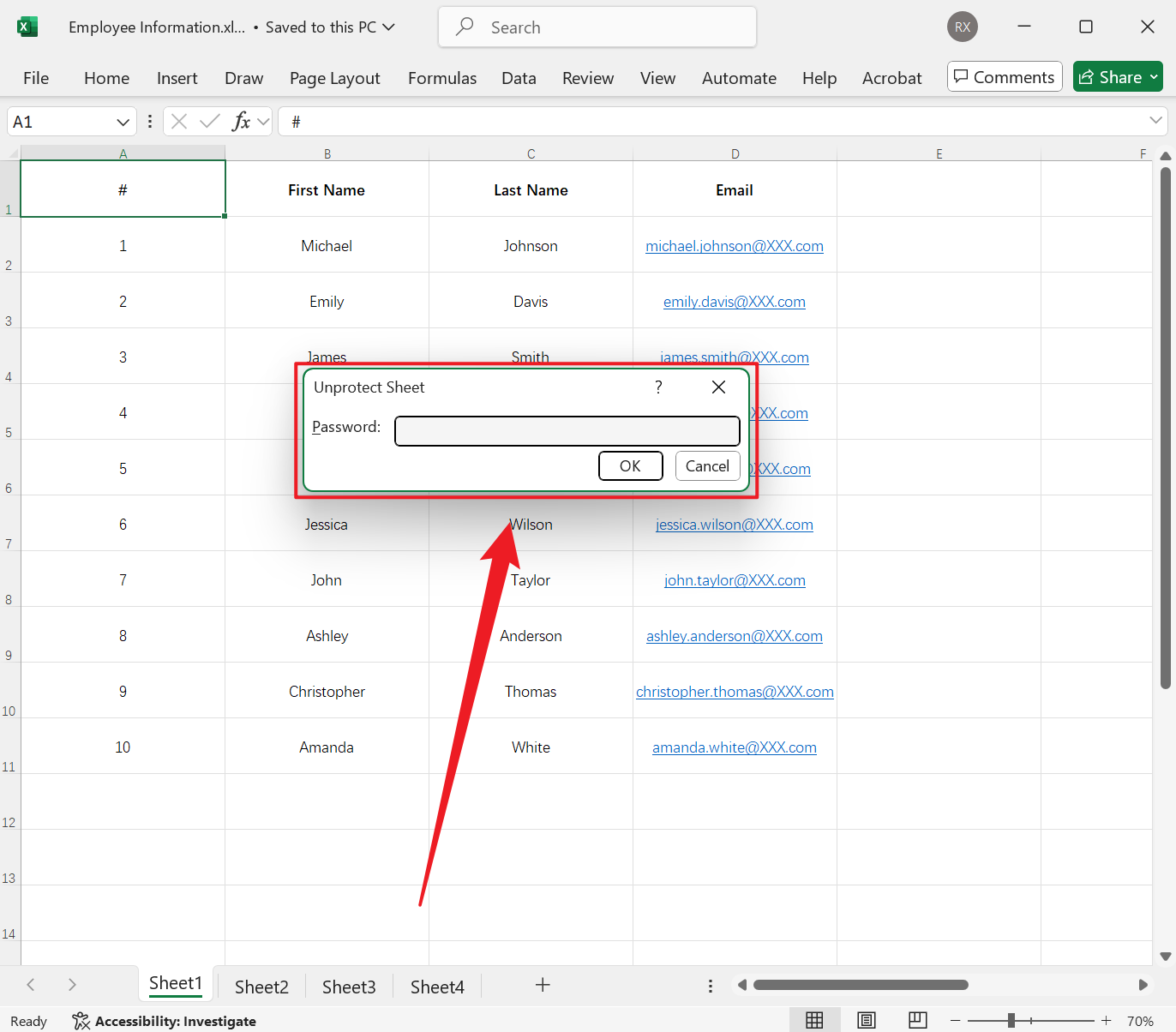1176x1032 pixels.
Task: Click the Add Sheet plus button
Action: point(543,986)
